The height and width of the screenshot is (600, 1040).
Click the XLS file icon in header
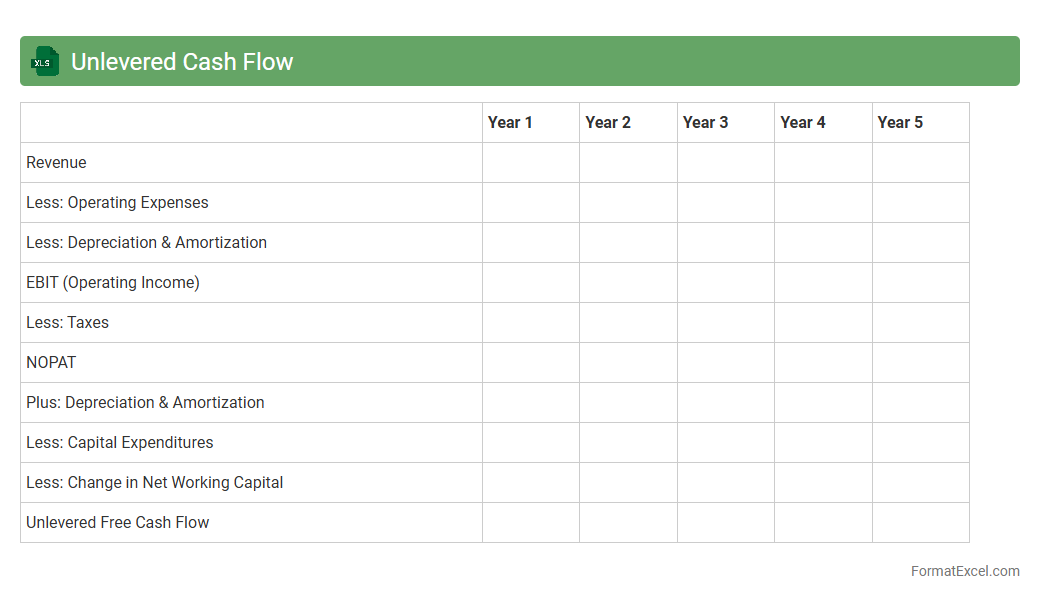point(45,62)
